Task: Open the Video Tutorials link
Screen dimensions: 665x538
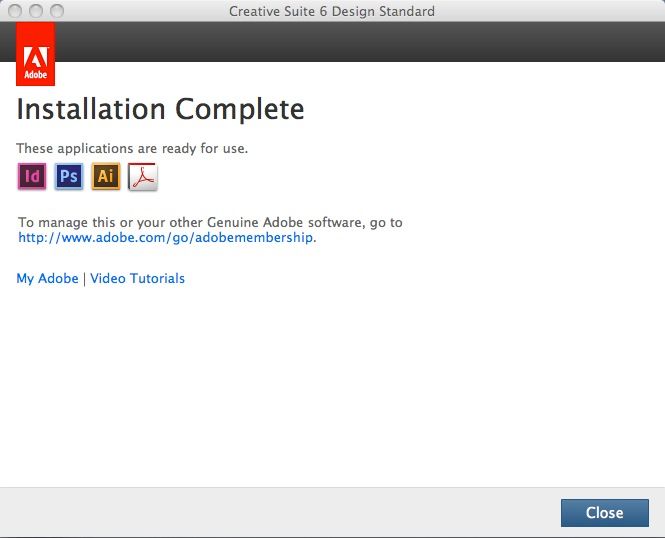Action: pyautogui.click(x=137, y=279)
